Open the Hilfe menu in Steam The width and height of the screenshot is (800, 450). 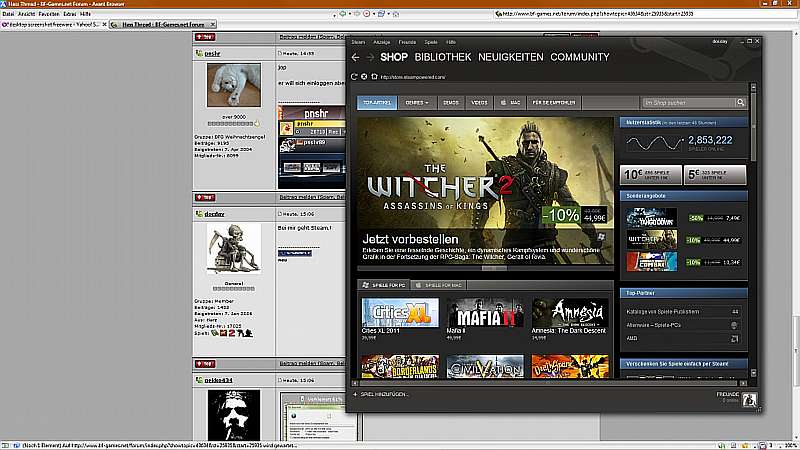451,42
